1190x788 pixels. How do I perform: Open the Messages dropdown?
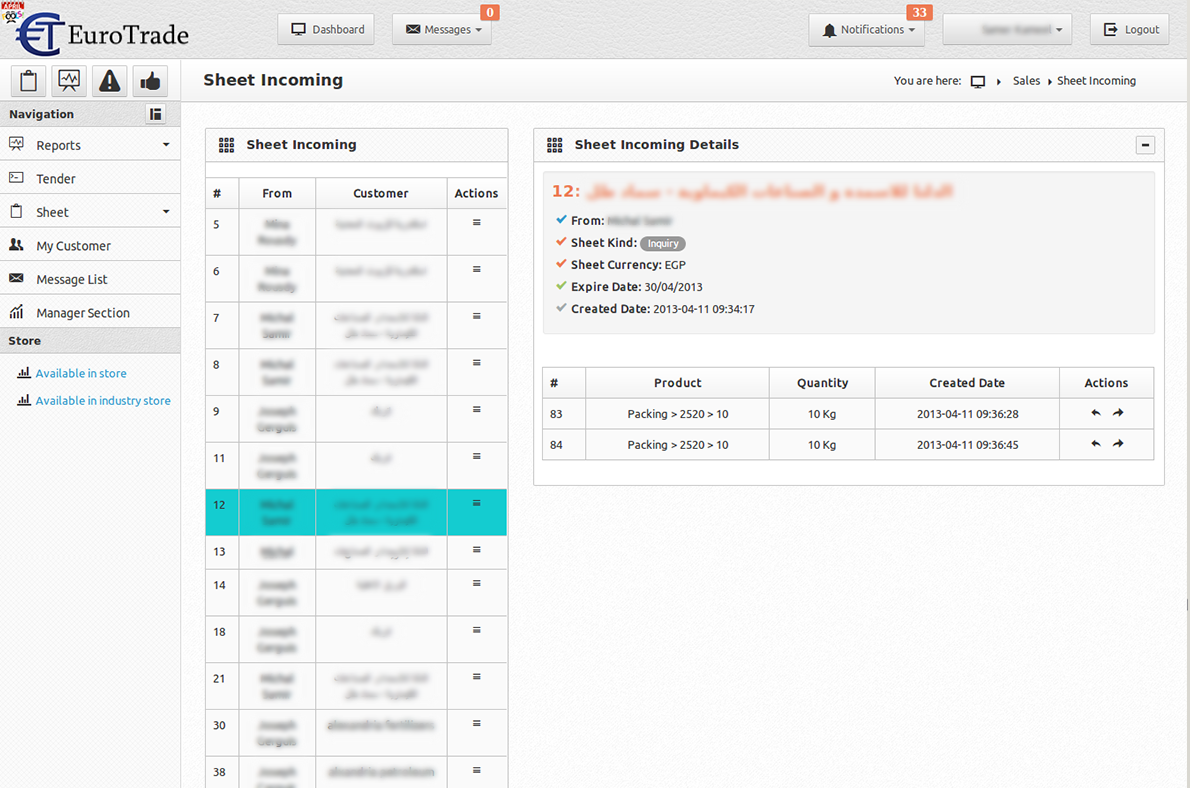pos(442,30)
